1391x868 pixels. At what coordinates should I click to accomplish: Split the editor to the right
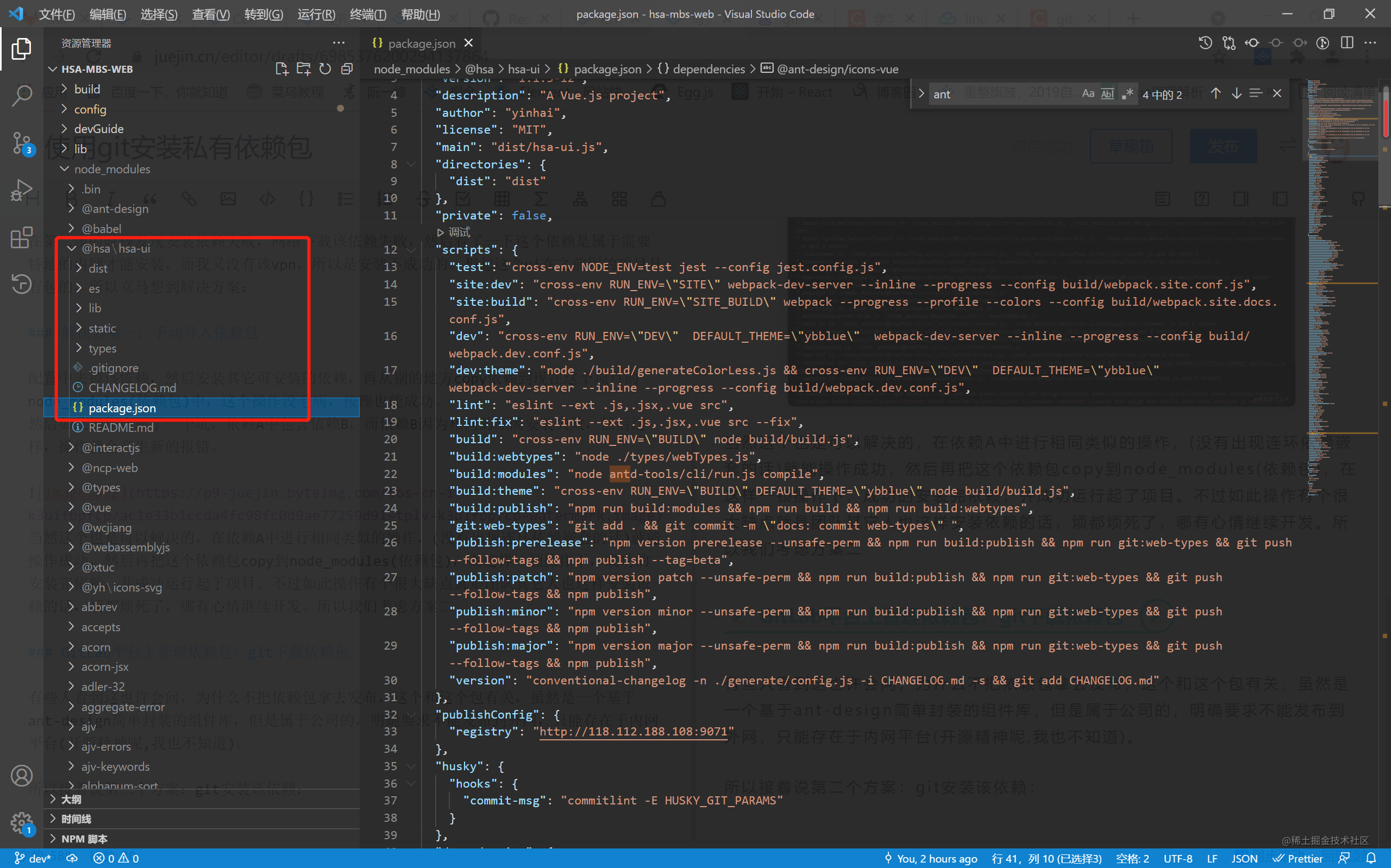(1347, 43)
